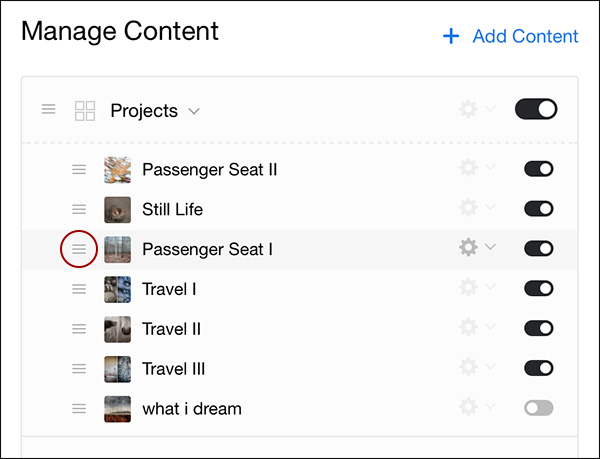Disable the Projects section toggle
Image resolution: width=600 pixels, height=459 pixels.
point(536,109)
